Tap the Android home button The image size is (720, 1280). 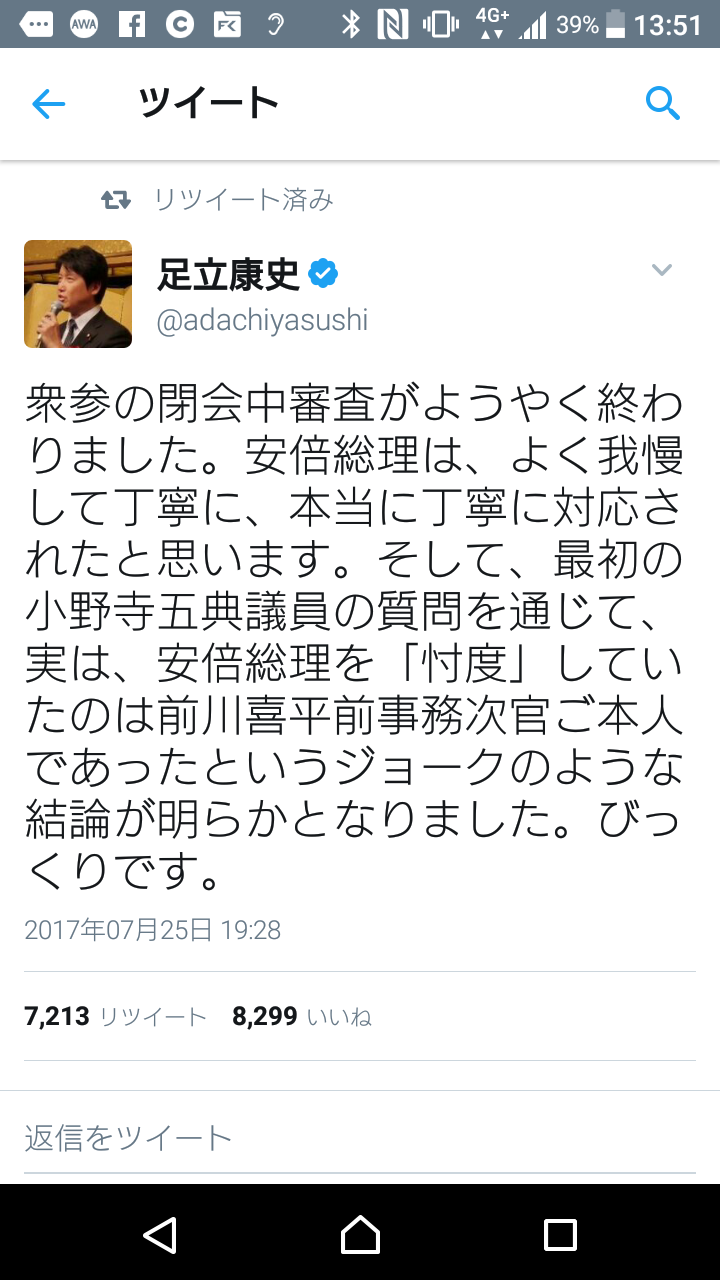click(x=360, y=1235)
